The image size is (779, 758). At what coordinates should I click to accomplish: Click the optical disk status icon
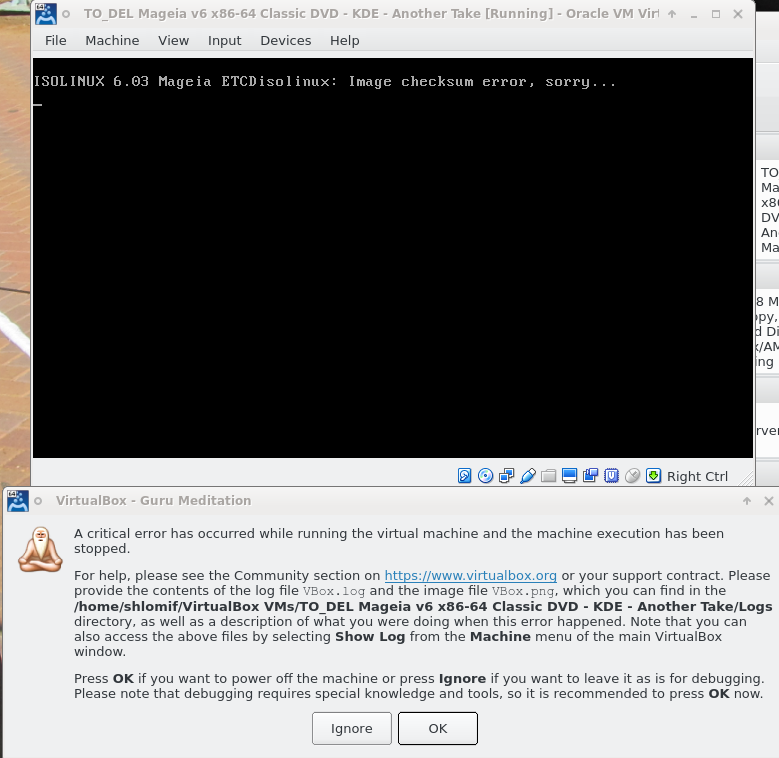pos(485,476)
